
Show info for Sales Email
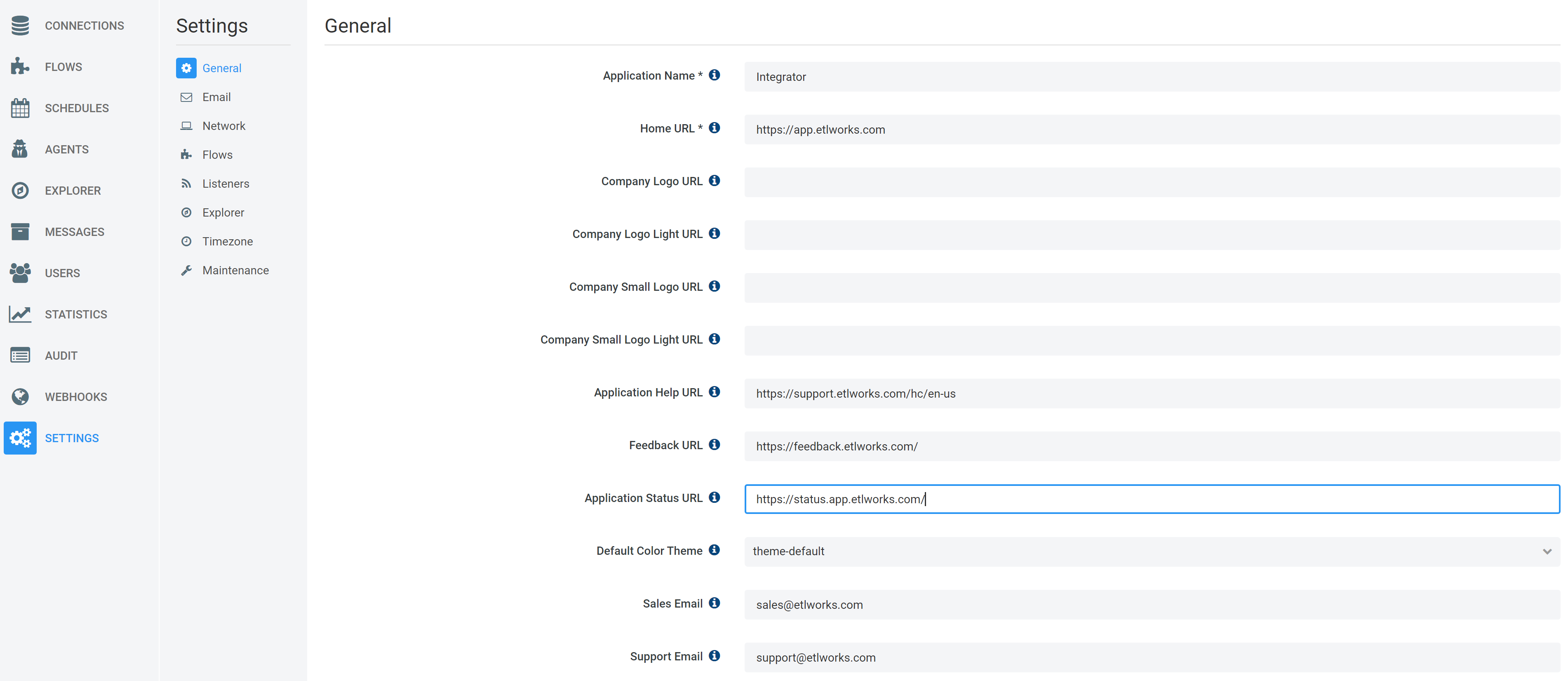click(715, 603)
